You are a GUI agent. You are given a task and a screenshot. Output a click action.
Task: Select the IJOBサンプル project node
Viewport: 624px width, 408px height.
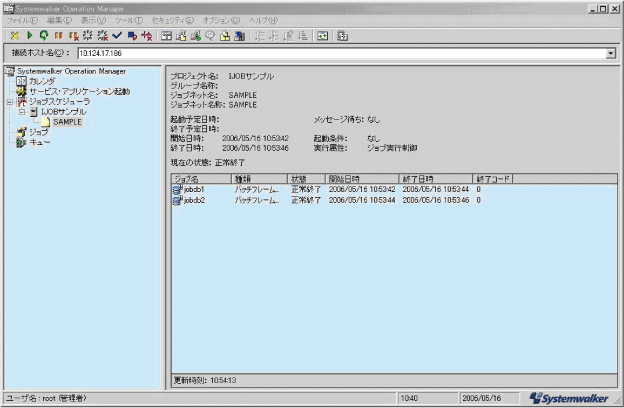pyautogui.click(x=64, y=112)
